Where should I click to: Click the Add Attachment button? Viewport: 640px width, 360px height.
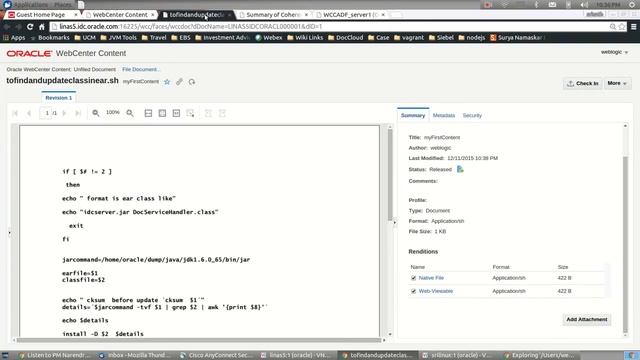(x=587, y=320)
